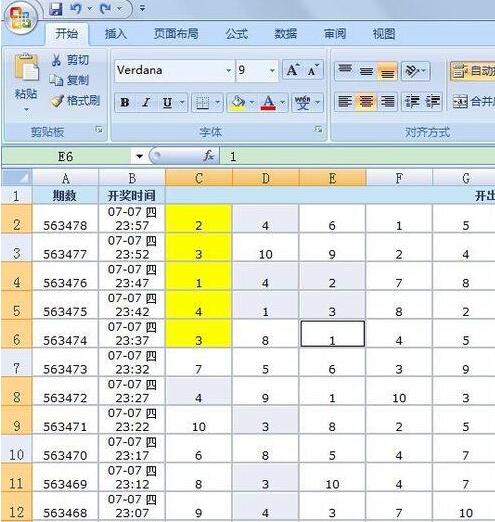495x522 pixels.
Task: Apply yellow fill color bucket
Action: coord(238,102)
